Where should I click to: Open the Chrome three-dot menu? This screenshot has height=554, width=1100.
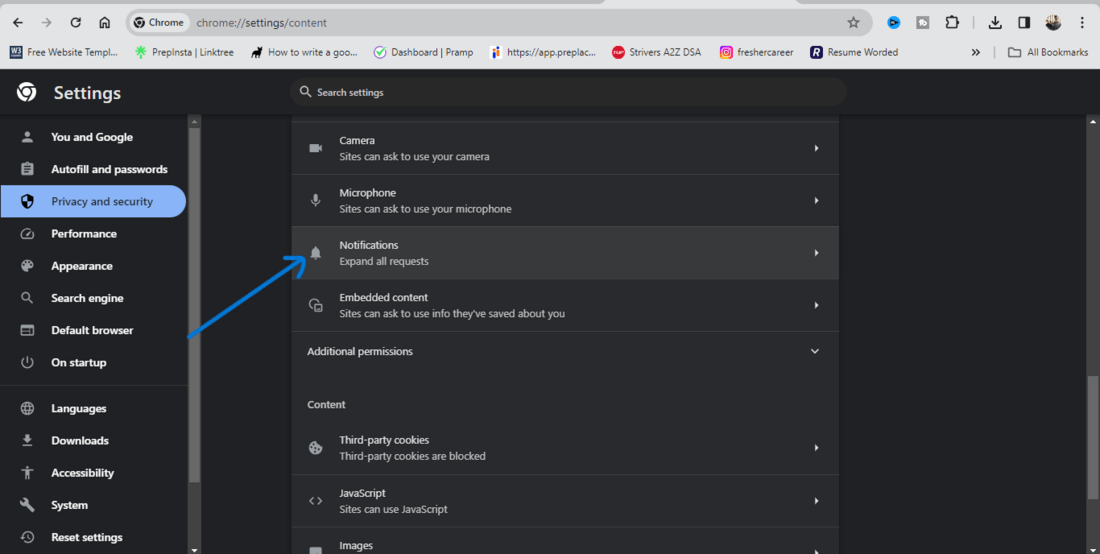[x=1082, y=22]
